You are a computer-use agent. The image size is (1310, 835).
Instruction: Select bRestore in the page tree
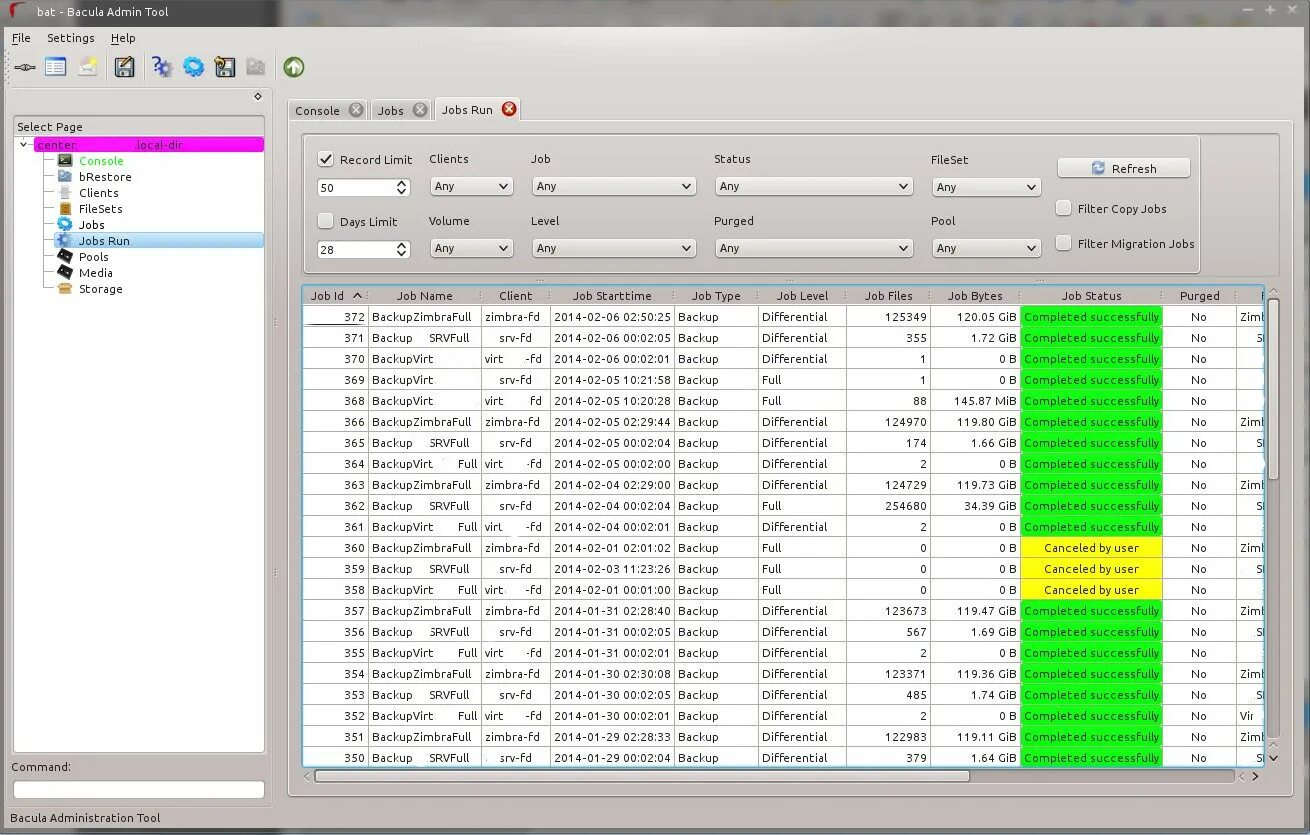click(x=105, y=177)
